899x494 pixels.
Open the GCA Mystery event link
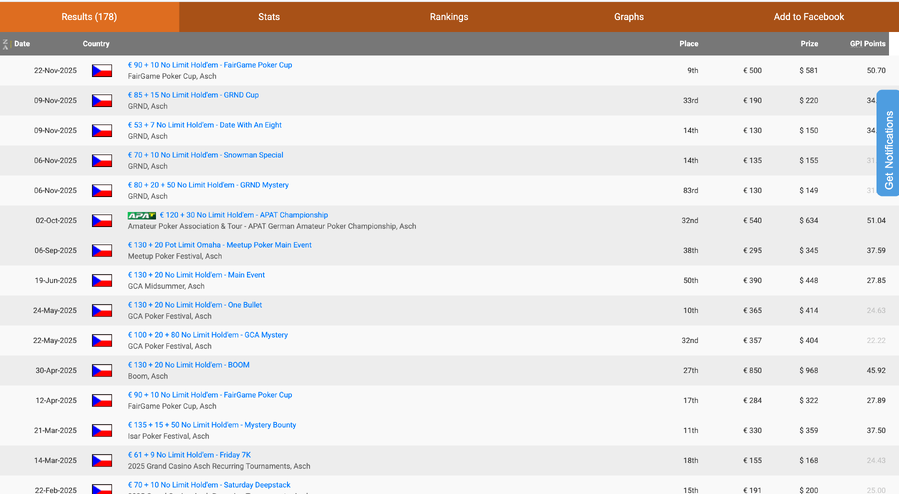tap(207, 335)
